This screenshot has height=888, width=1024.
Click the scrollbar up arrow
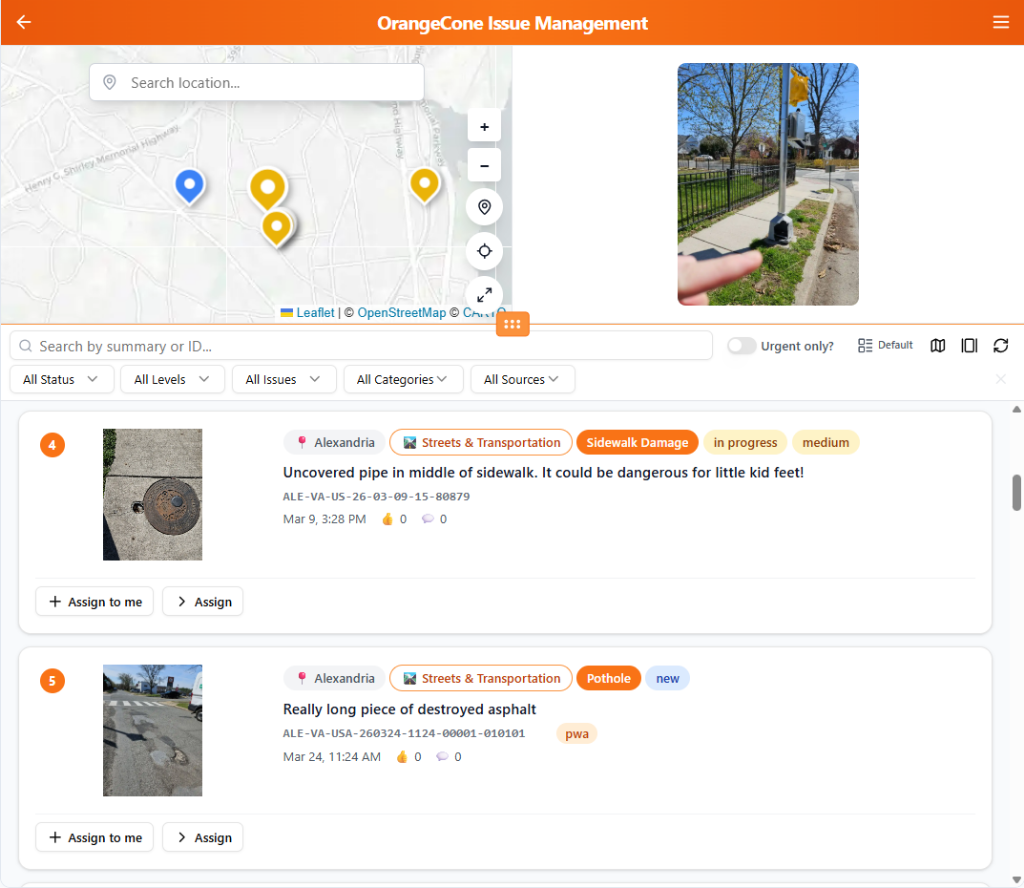tap(1016, 409)
